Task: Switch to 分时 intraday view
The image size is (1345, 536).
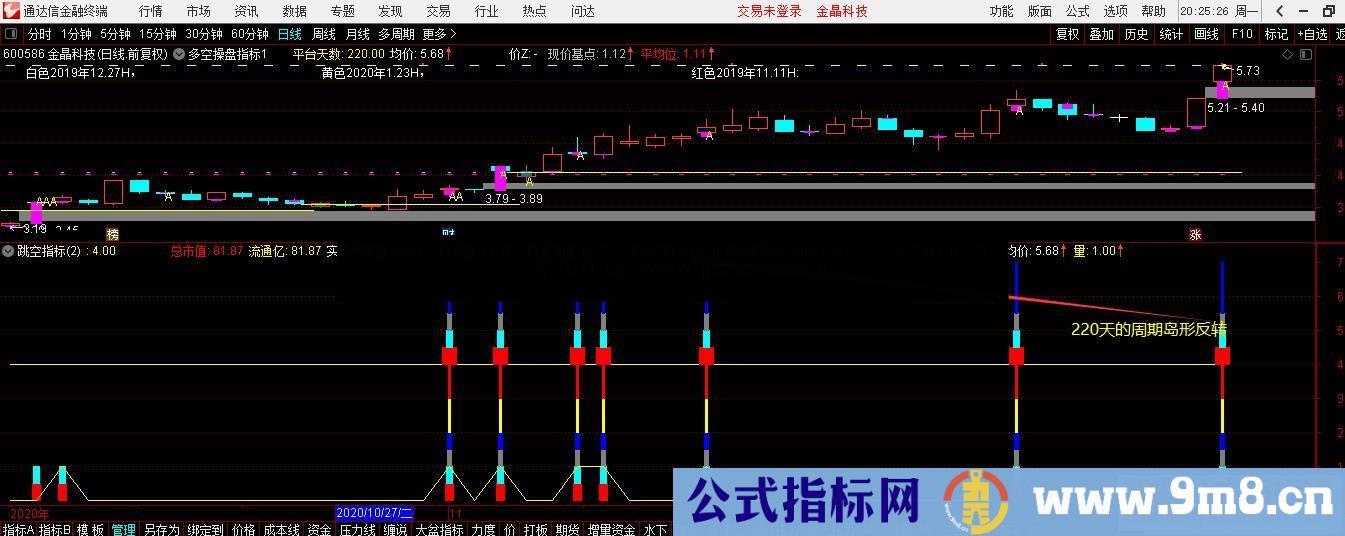Action: click(x=39, y=34)
